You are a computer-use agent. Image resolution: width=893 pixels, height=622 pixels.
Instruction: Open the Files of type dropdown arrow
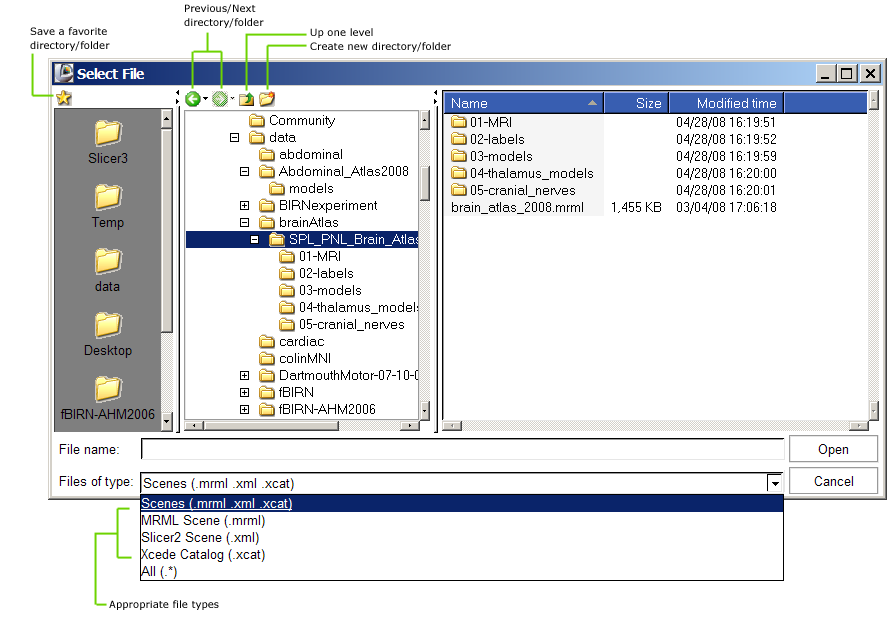[774, 482]
